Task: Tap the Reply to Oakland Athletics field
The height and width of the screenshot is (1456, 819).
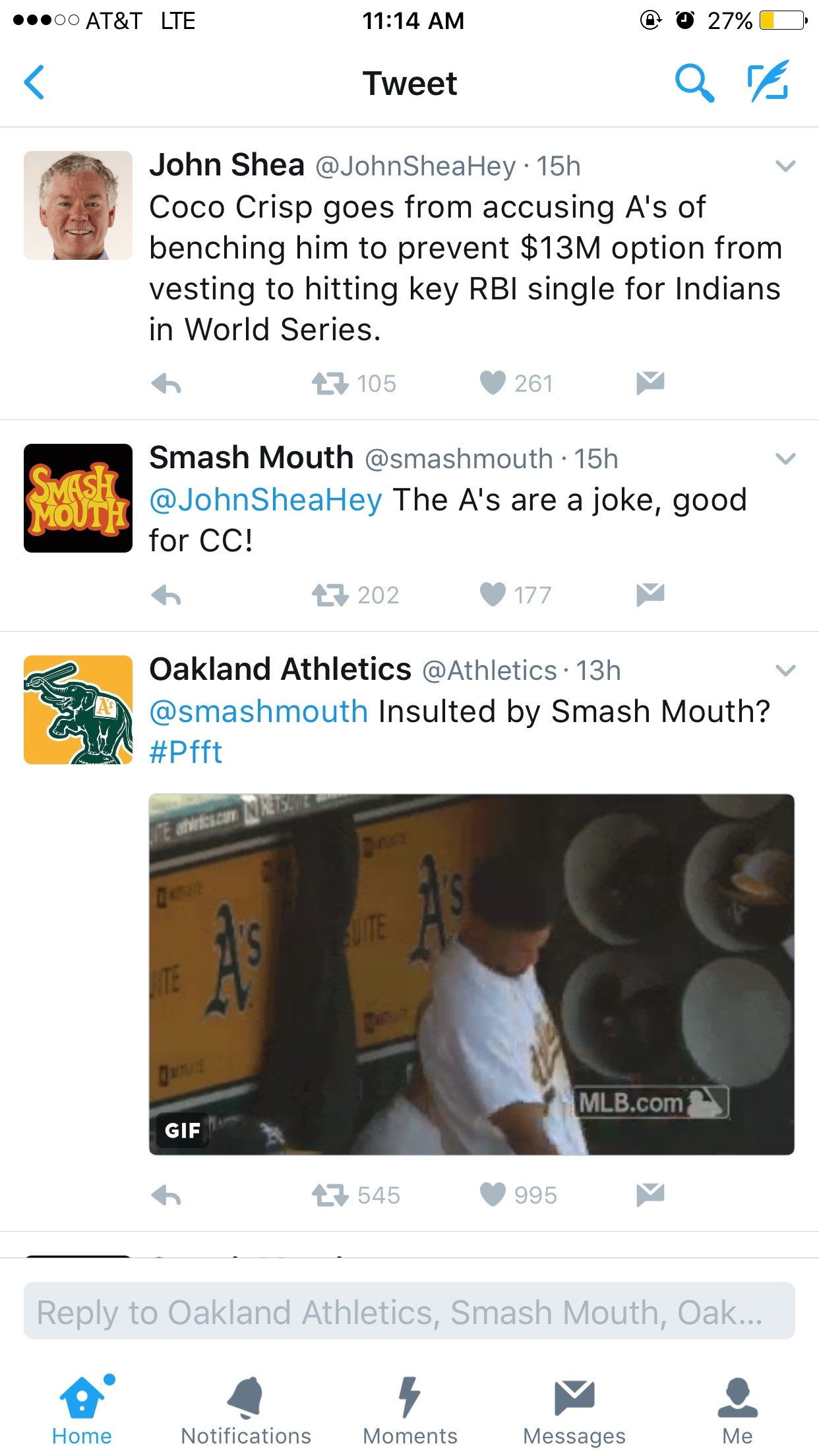Action: [x=409, y=1310]
